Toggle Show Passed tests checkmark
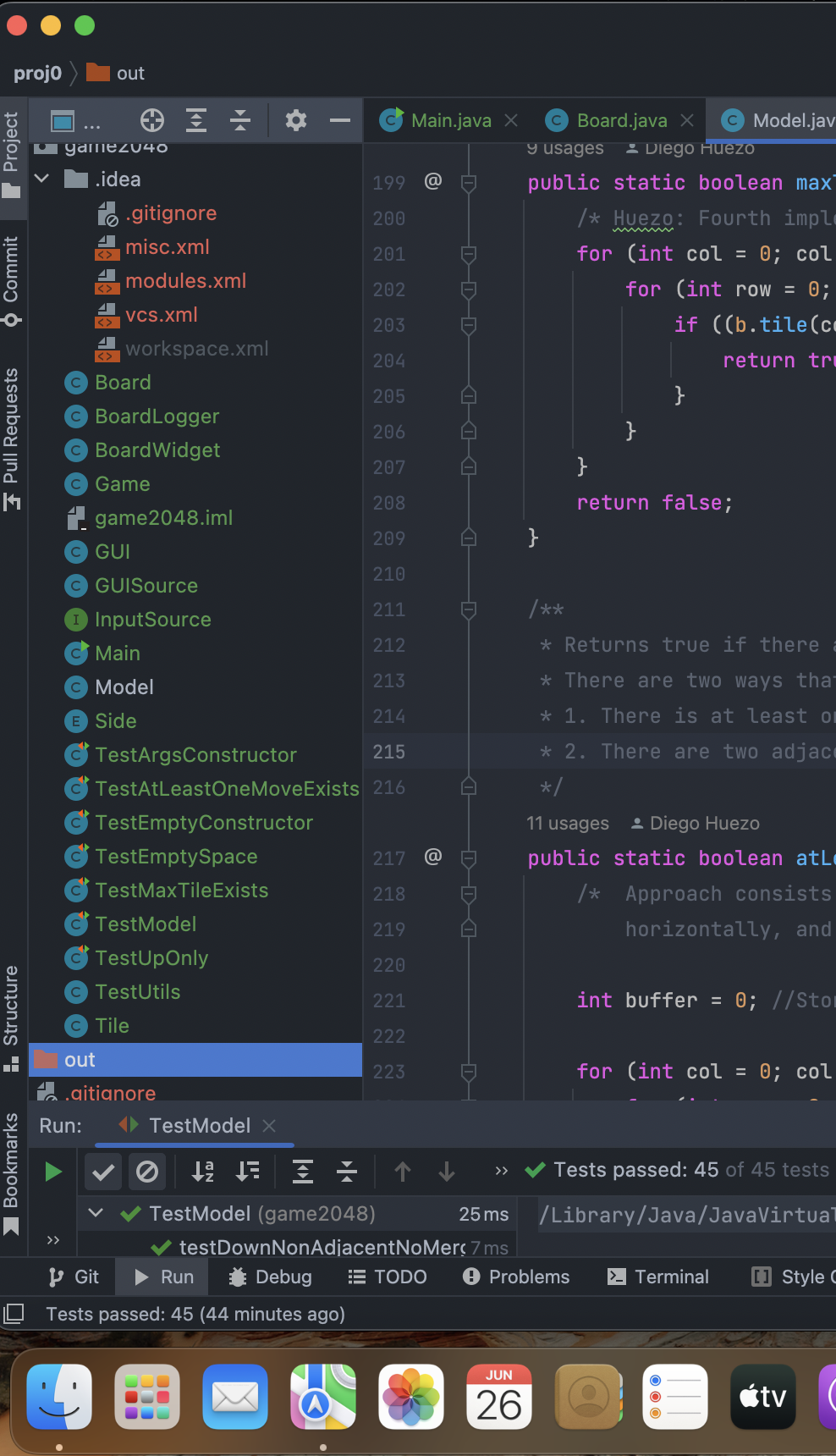The width and height of the screenshot is (836, 1456). [x=103, y=1172]
